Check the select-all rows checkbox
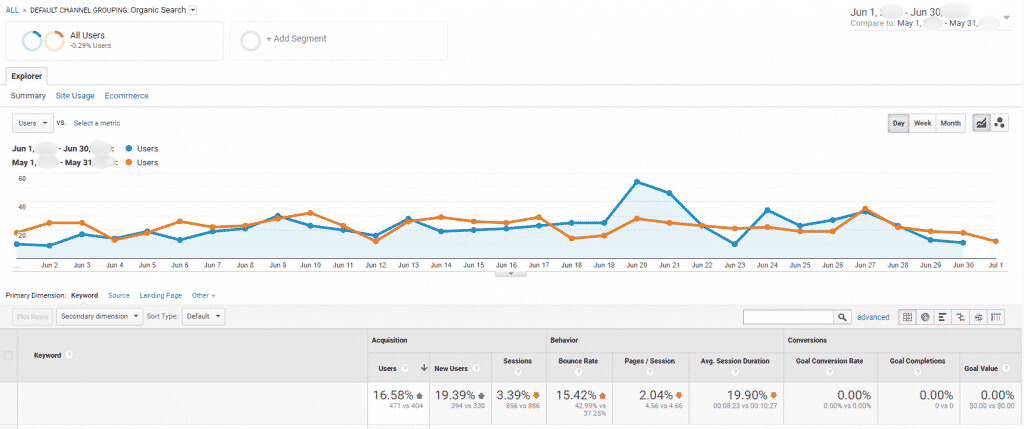This screenshot has width=1024, height=429. click(x=11, y=355)
